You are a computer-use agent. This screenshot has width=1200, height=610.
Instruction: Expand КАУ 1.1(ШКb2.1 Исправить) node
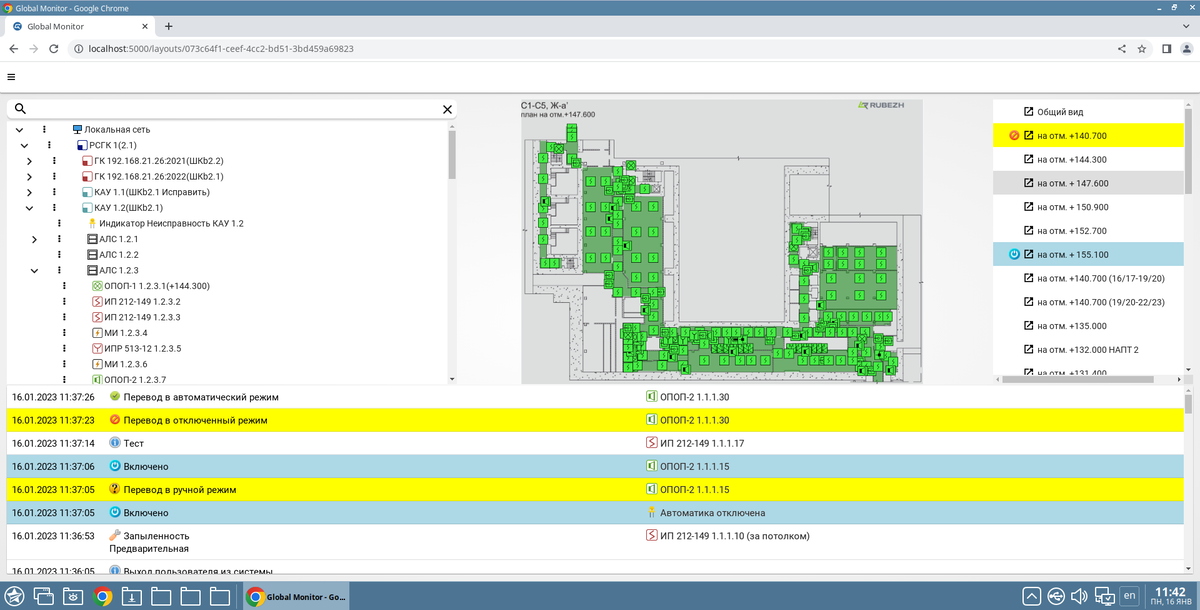tap(29, 192)
